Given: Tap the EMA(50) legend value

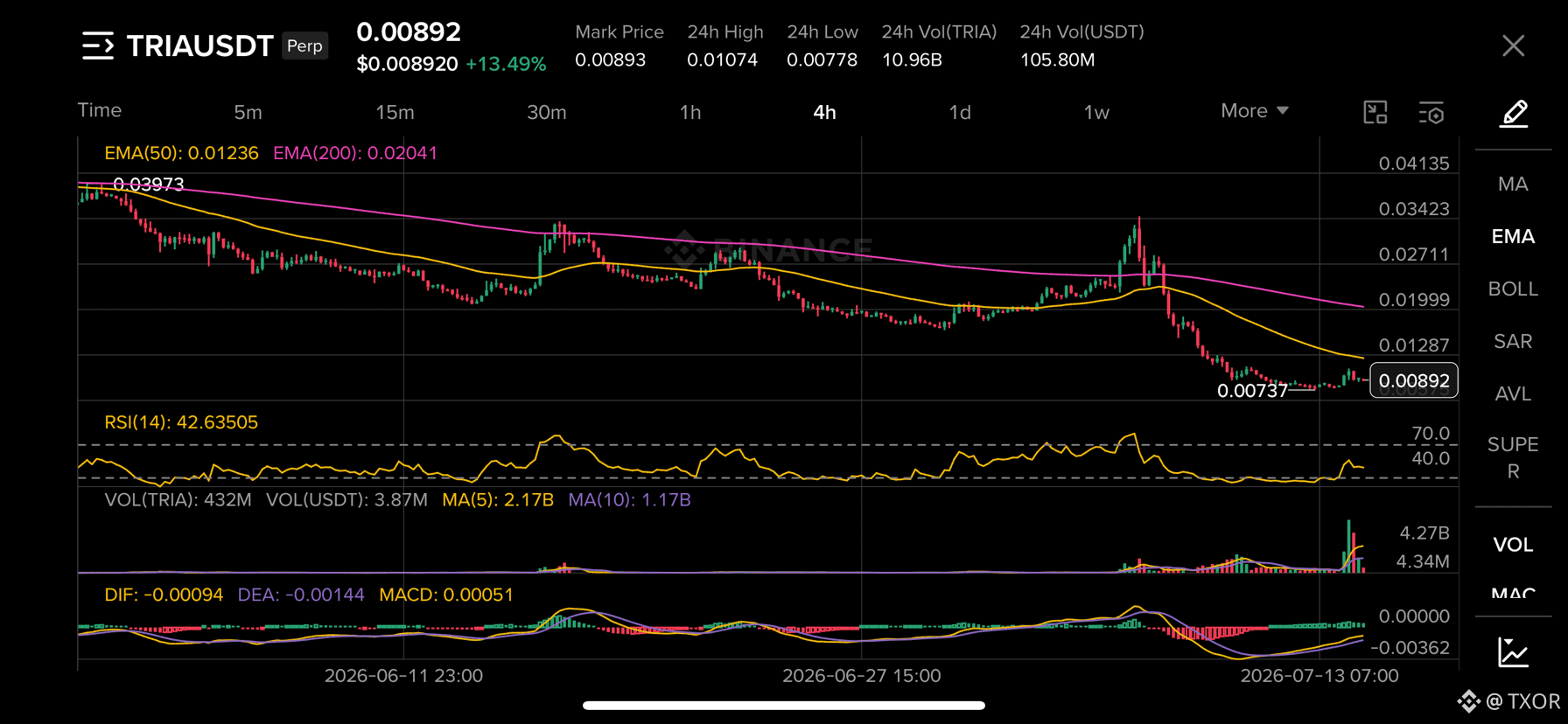Looking at the screenshot, I should pos(181,153).
